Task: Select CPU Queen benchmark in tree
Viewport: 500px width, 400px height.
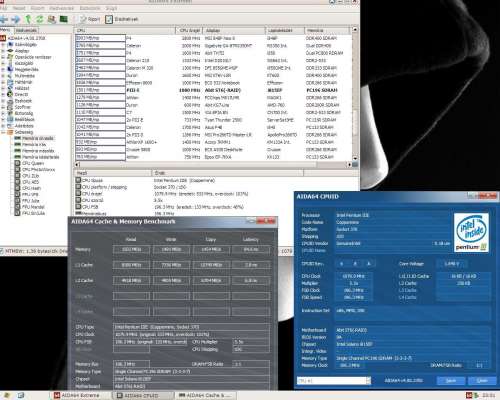Action: 33,163
